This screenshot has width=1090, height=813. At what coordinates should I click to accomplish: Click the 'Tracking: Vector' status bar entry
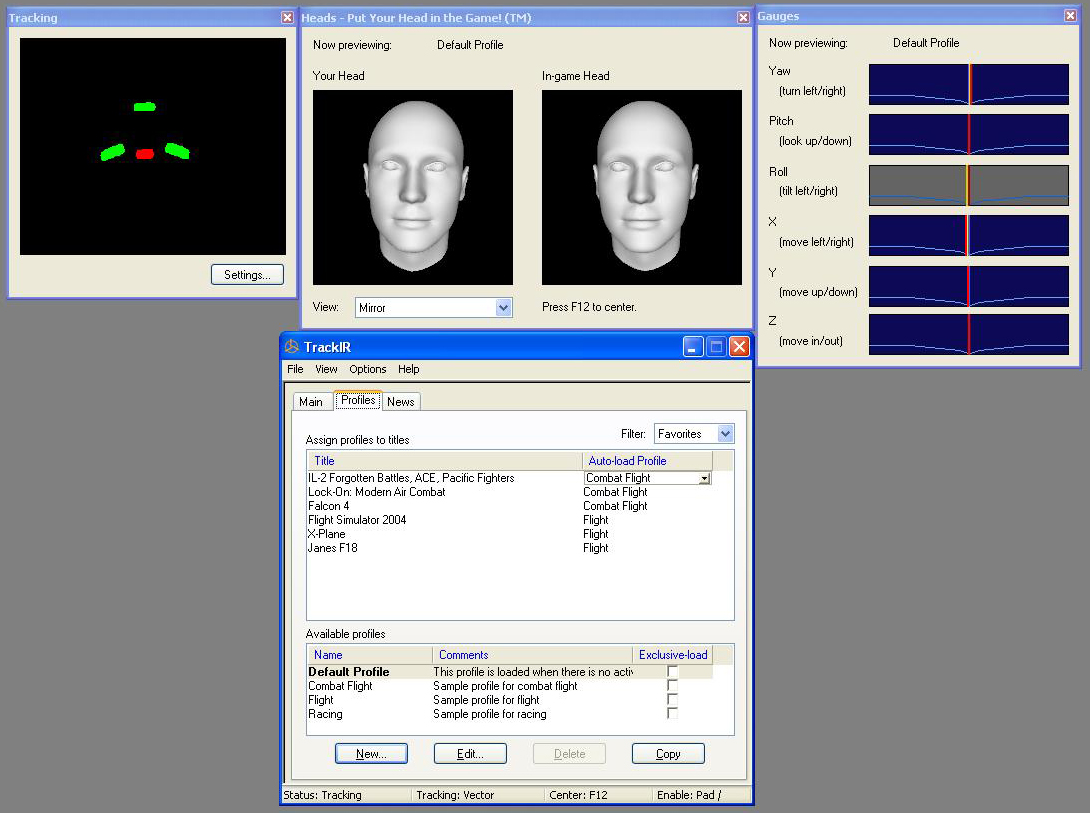(x=455, y=795)
